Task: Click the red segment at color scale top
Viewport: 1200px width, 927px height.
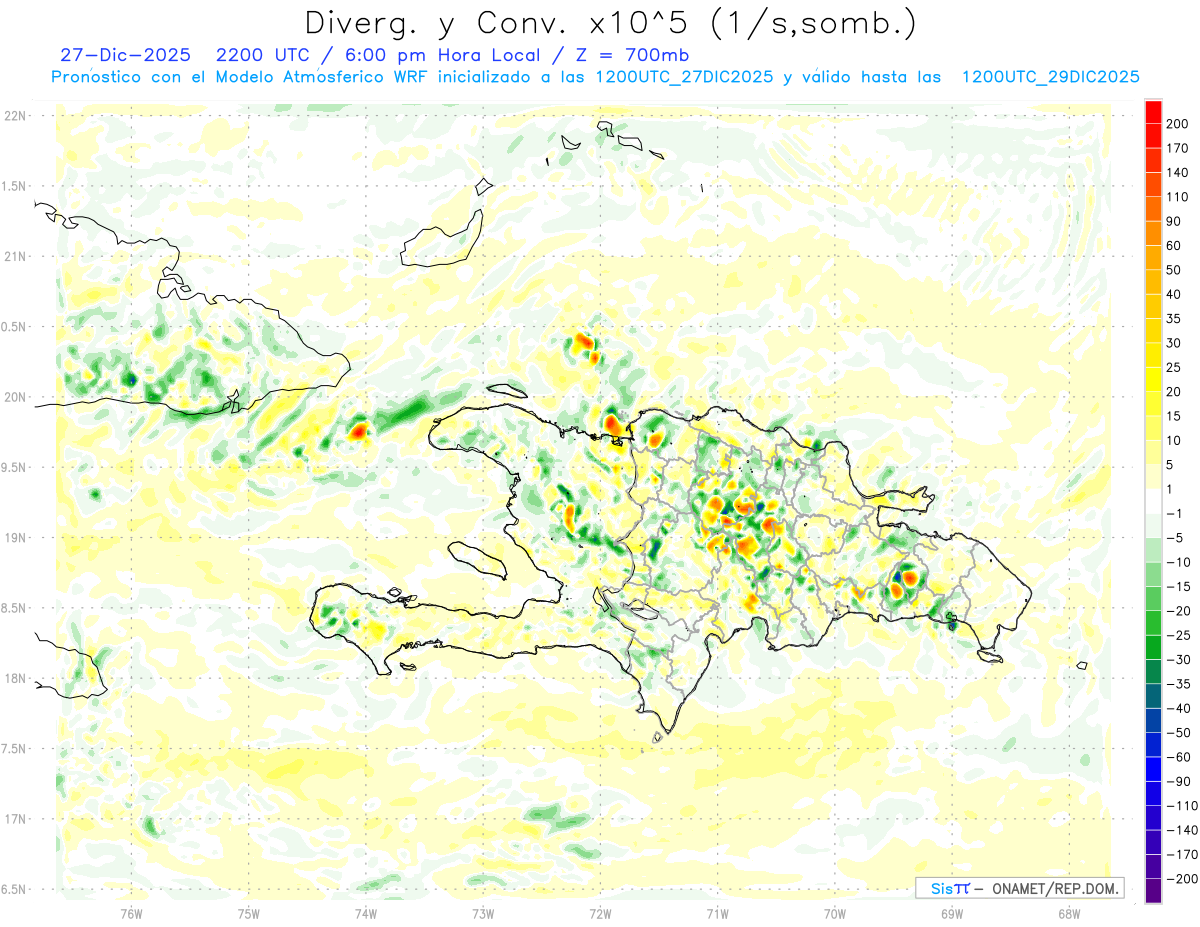Action: tap(1154, 111)
